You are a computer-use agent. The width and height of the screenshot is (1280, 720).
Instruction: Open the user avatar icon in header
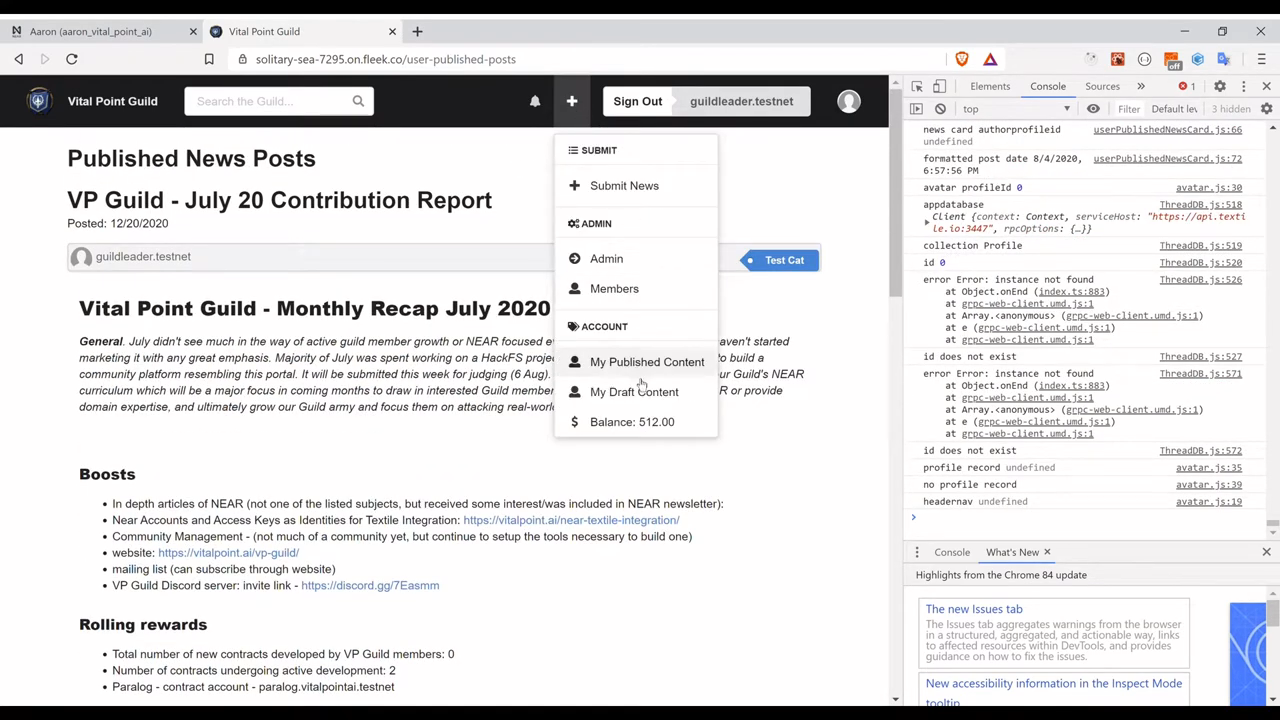[849, 101]
